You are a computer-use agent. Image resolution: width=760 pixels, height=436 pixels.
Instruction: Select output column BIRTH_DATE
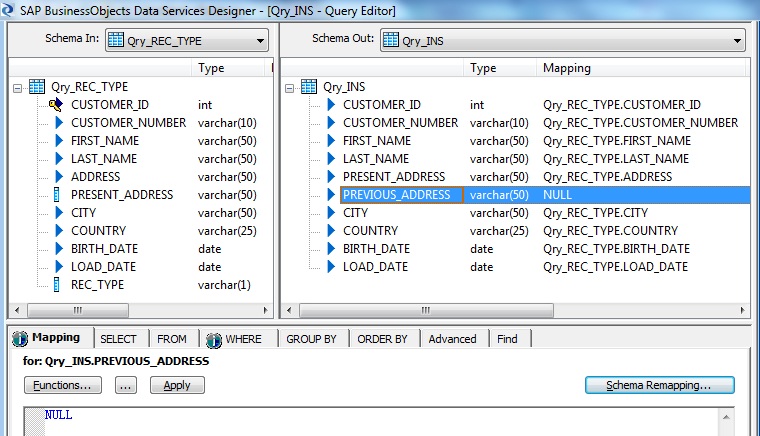click(376, 249)
